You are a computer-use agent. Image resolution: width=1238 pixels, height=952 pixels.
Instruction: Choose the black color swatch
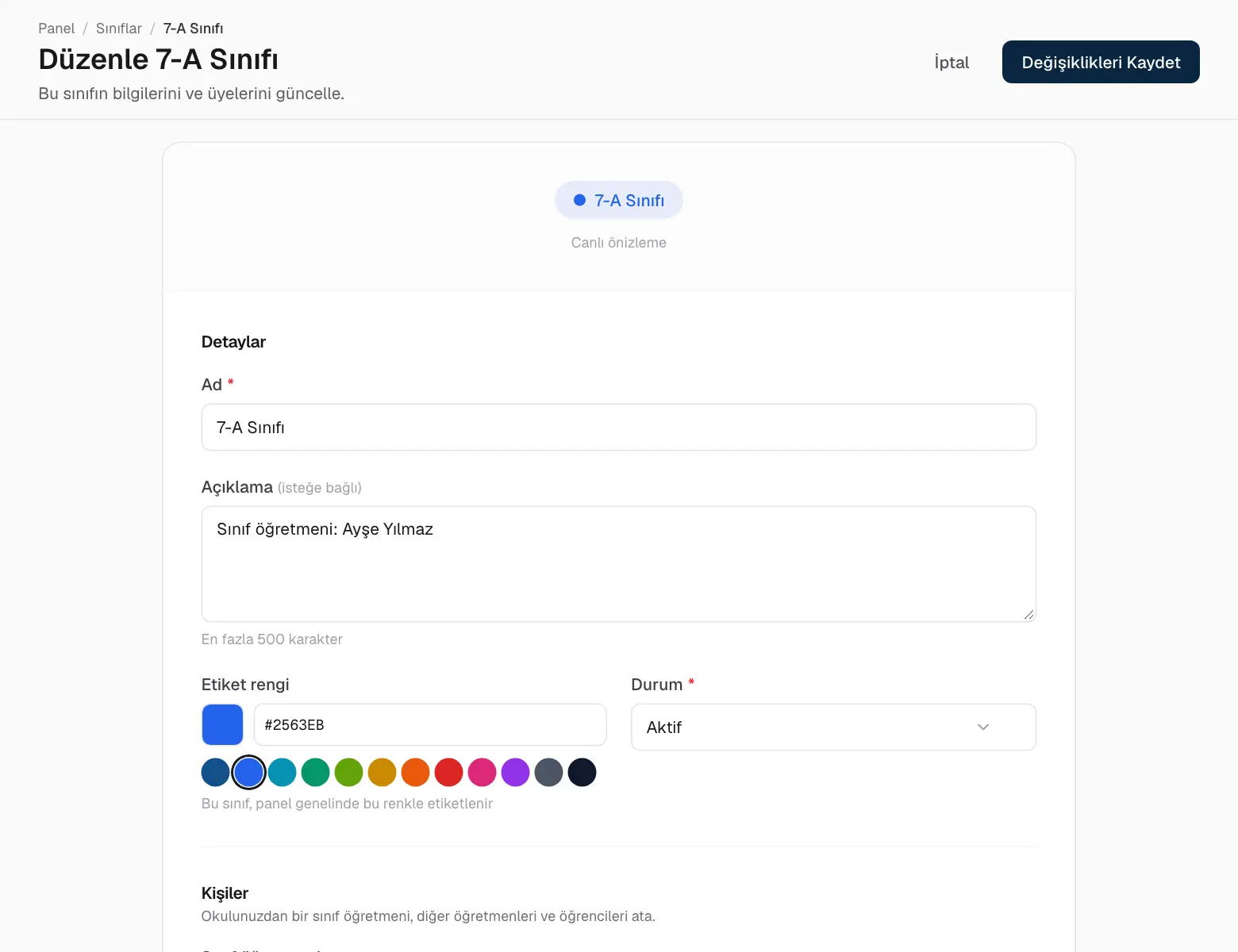(x=582, y=773)
